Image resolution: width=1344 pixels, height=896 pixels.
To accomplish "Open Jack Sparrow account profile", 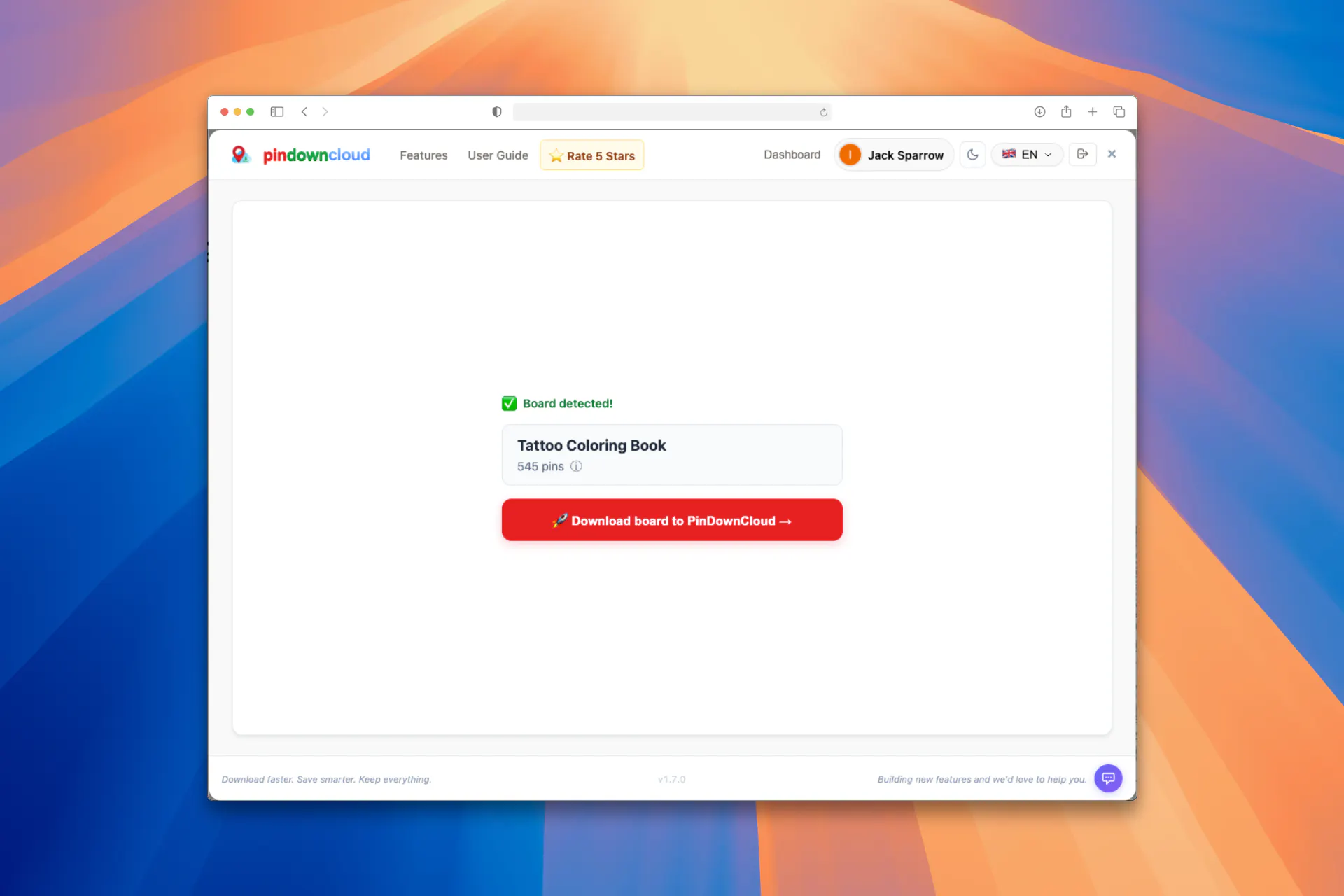I will click(894, 155).
